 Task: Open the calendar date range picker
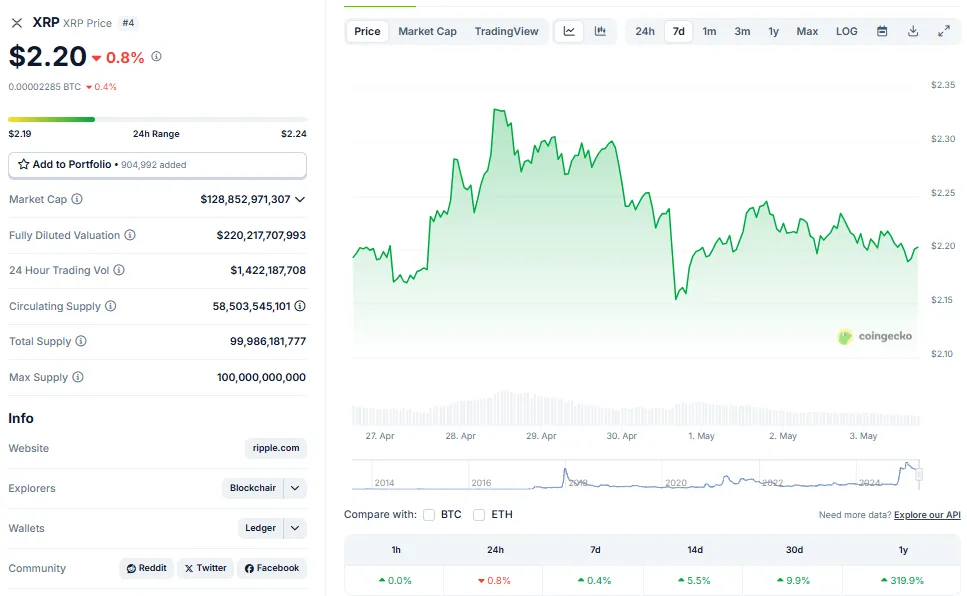click(883, 31)
